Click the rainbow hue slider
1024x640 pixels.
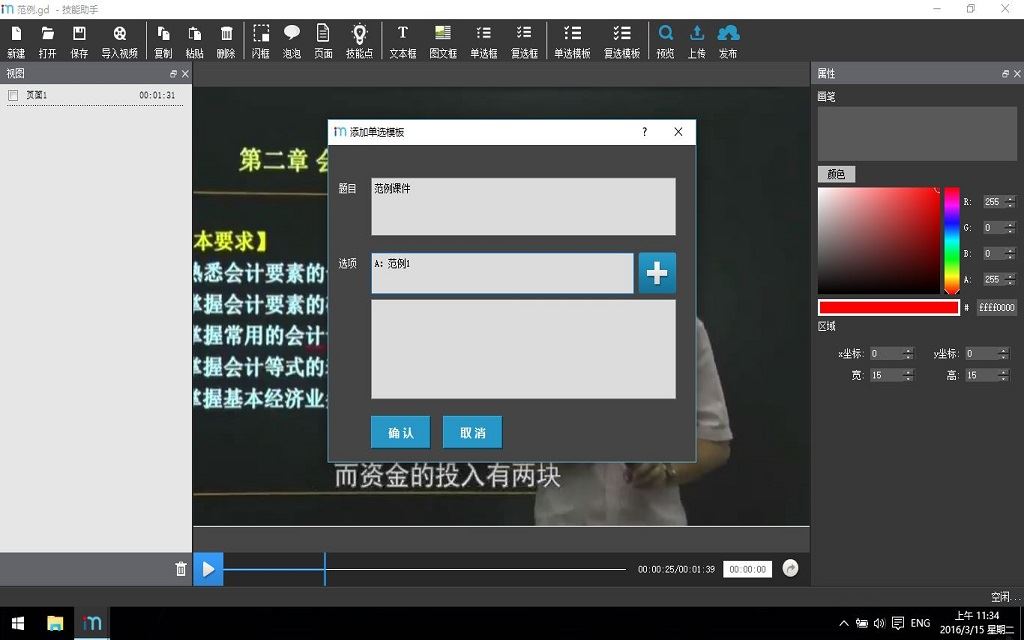952,241
